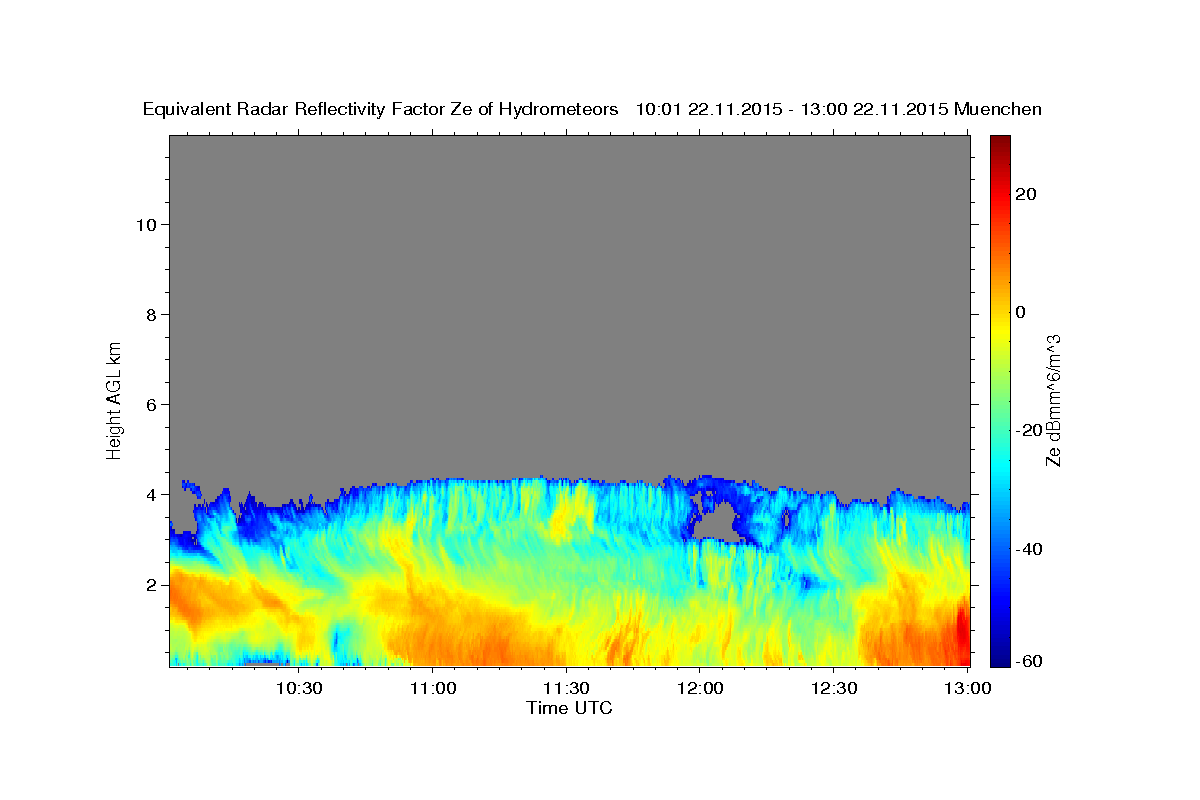Click the height tick label 4

coord(151,494)
